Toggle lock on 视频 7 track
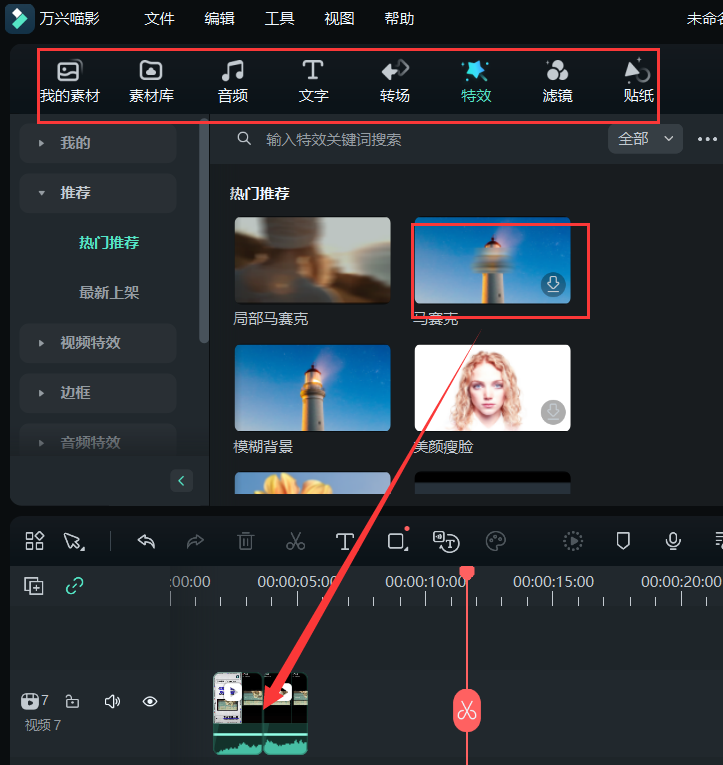 (x=72, y=702)
